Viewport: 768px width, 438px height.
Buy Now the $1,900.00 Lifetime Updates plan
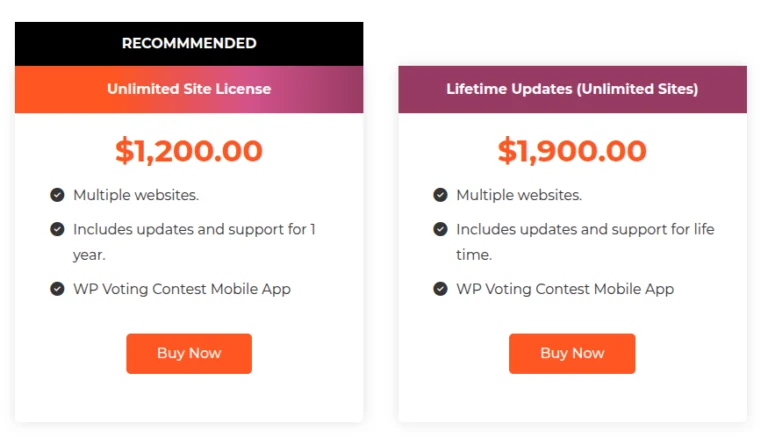coord(572,353)
